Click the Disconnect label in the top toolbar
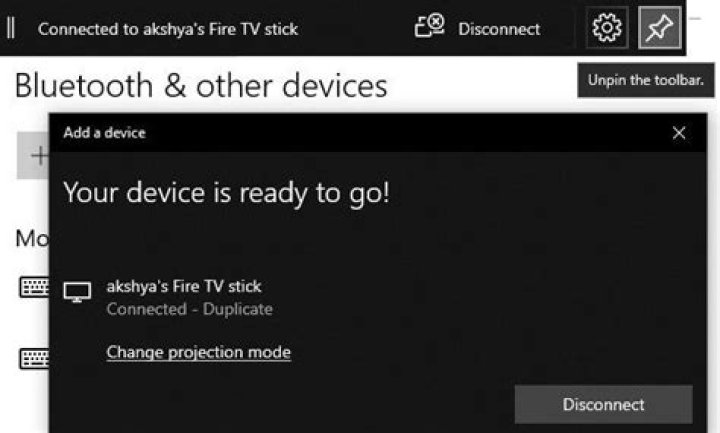The width and height of the screenshot is (720, 433). pyautogui.click(x=498, y=29)
